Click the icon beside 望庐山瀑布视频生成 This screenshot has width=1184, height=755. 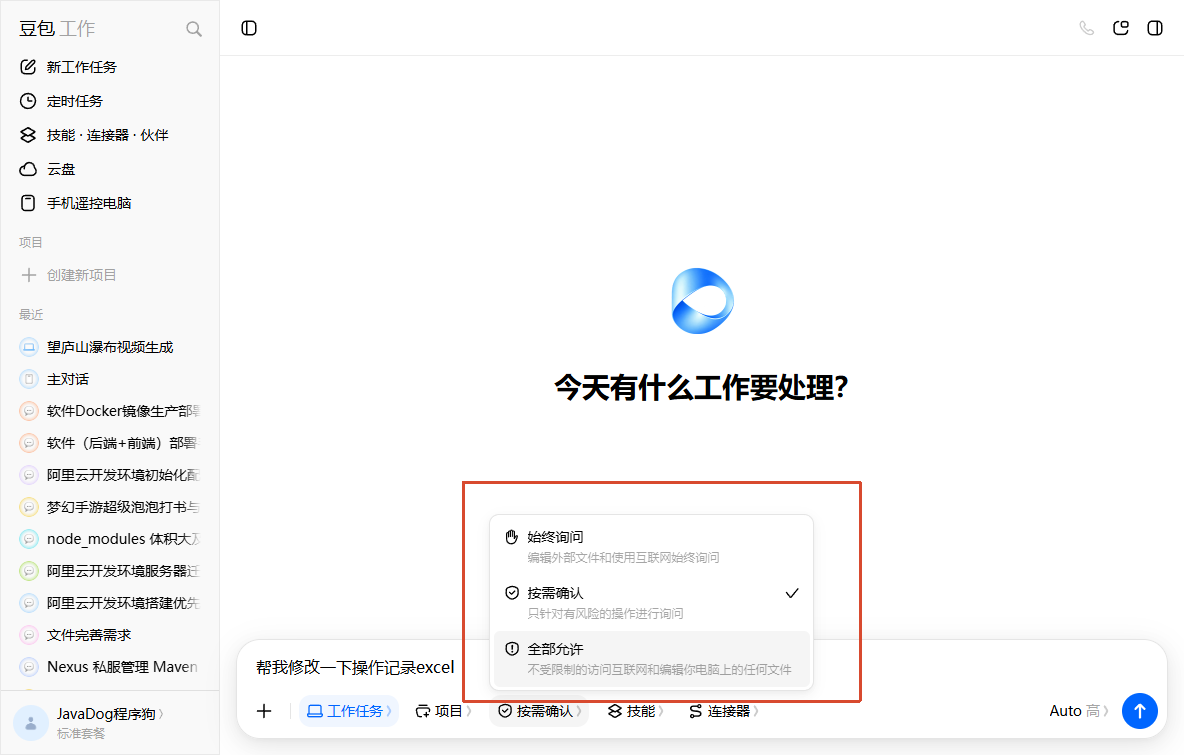click(29, 347)
